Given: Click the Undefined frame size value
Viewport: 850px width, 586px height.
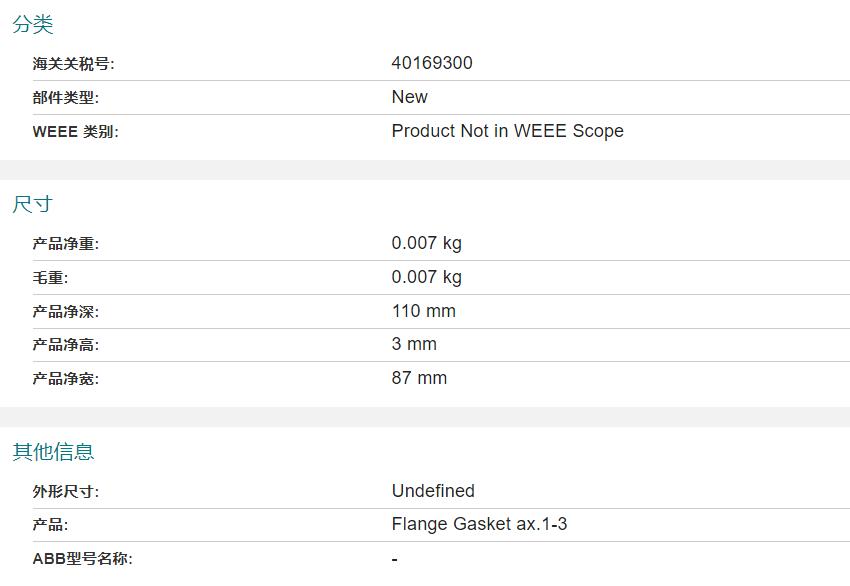Looking at the screenshot, I should [433, 491].
